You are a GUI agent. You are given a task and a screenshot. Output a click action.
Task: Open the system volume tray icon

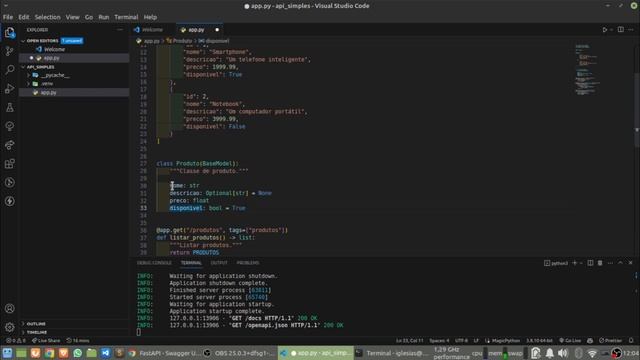pos(563,353)
